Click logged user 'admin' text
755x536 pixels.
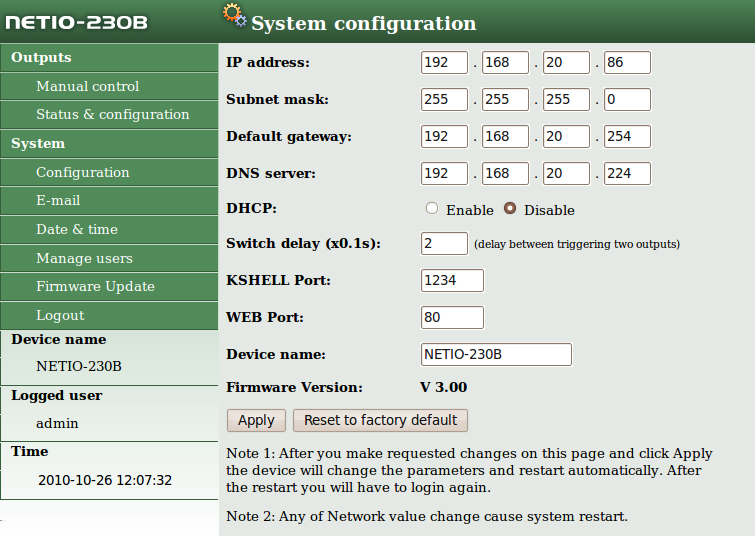click(57, 423)
